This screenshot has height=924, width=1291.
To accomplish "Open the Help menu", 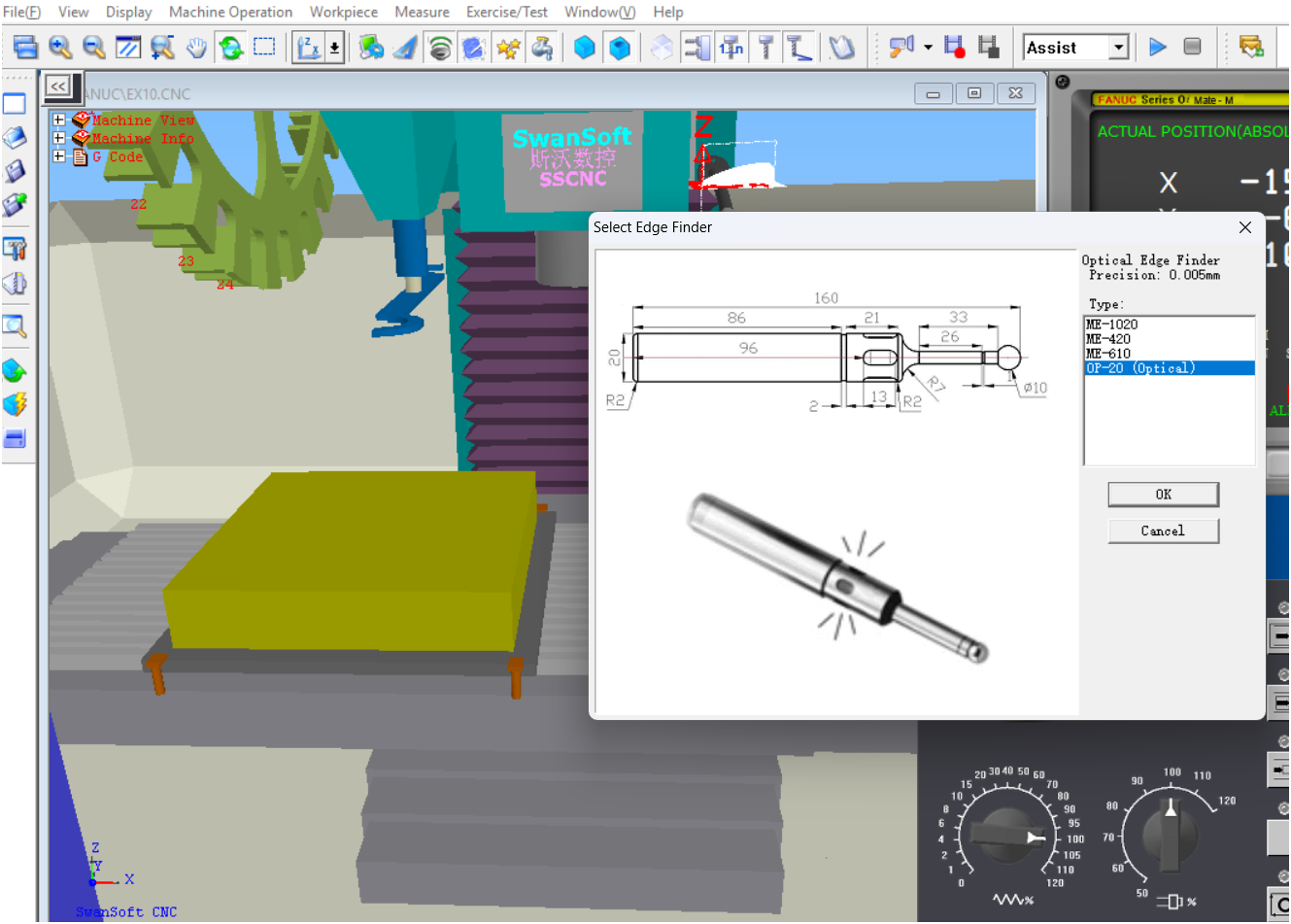I will [x=667, y=12].
